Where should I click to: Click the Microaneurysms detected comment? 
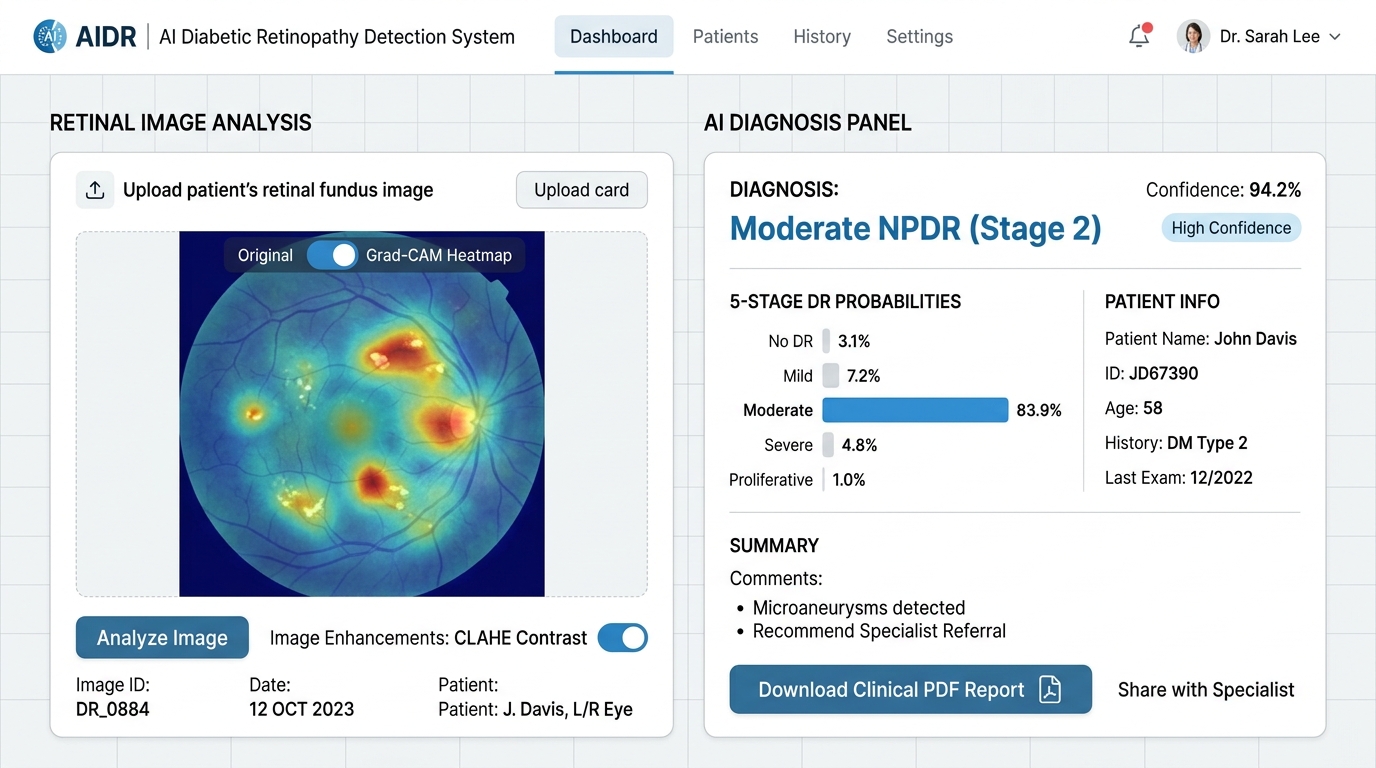click(859, 608)
